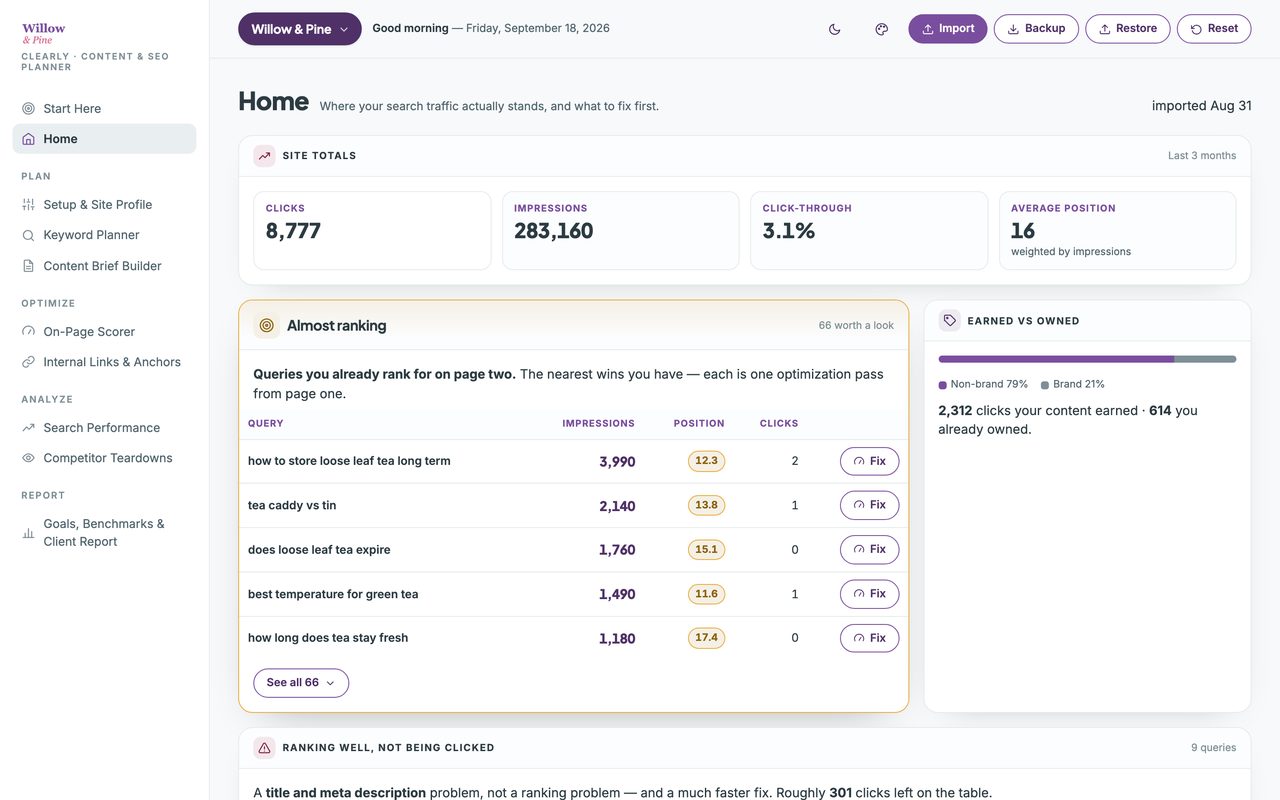Click the Content Brief document icon

28,266
